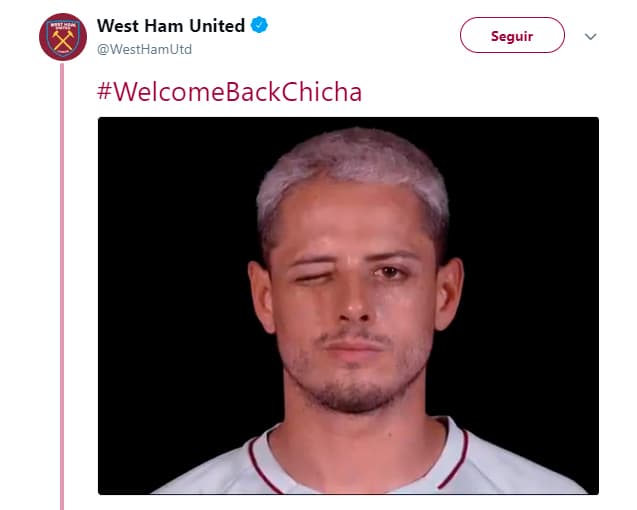
Task: View the West Ham profile picture
Action: click(x=63, y=37)
